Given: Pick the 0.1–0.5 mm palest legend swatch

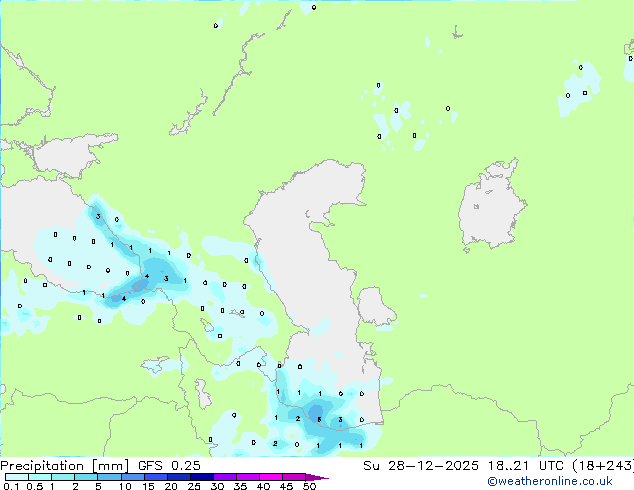Looking at the screenshot, I should [x=17, y=477].
